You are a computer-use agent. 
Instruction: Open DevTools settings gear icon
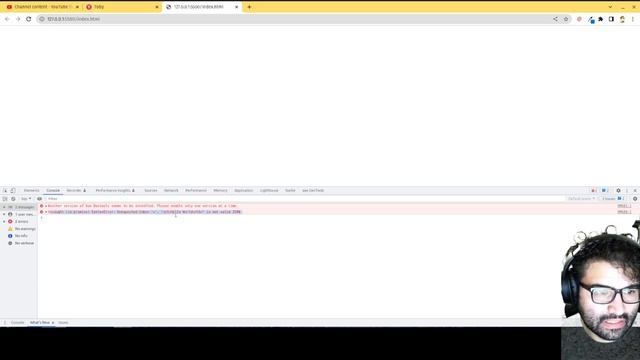click(x=618, y=191)
